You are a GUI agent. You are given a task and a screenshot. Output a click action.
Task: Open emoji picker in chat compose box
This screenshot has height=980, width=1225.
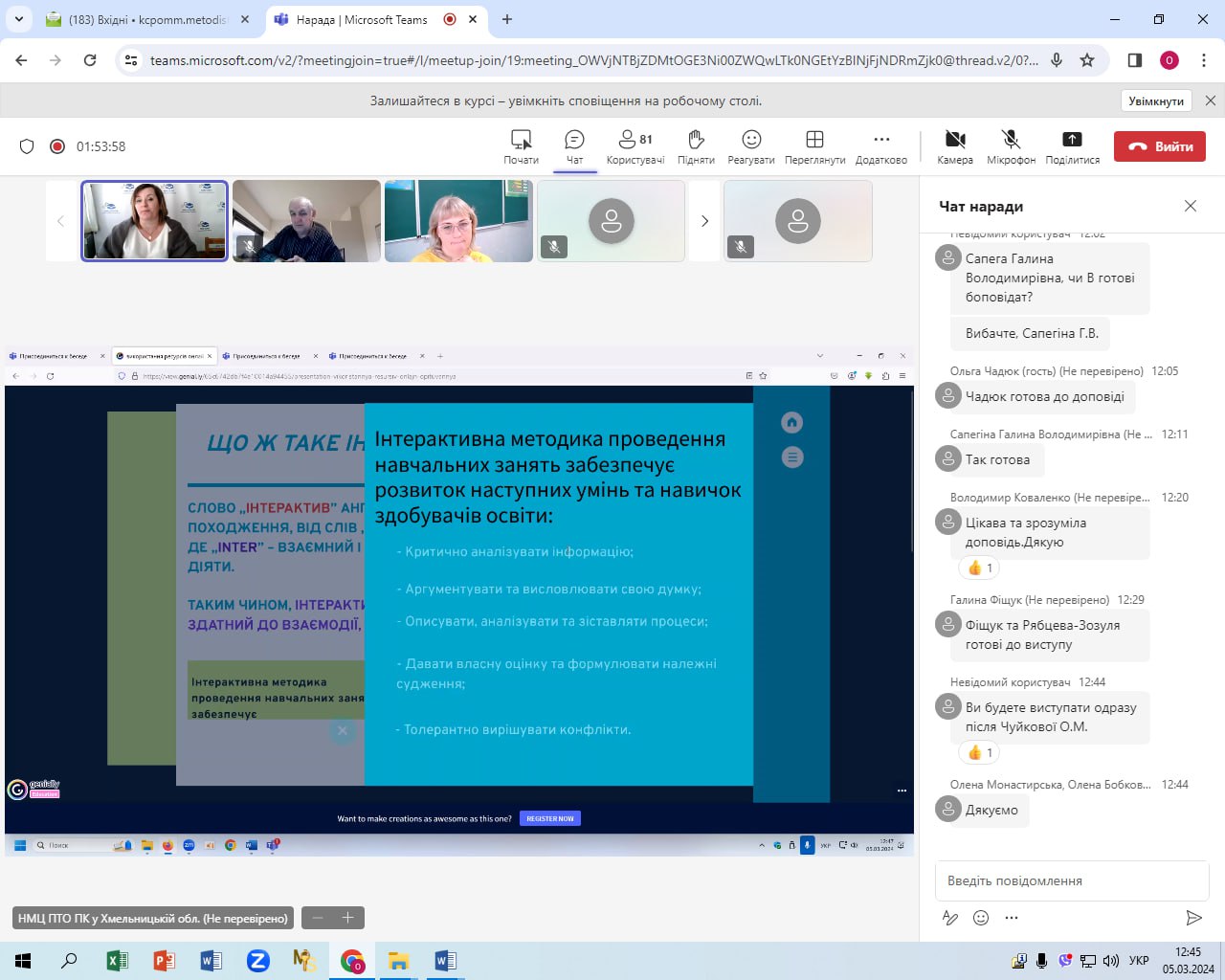981,918
